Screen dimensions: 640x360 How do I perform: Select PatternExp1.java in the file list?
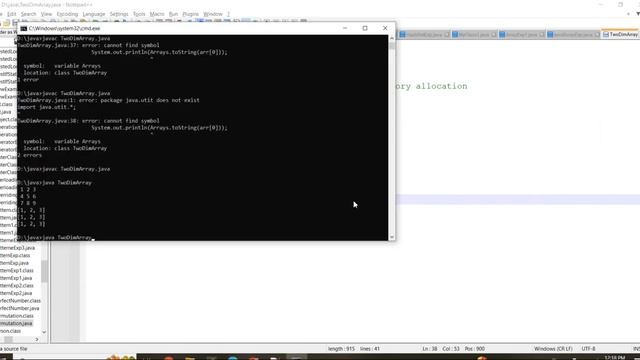[x=16, y=278]
